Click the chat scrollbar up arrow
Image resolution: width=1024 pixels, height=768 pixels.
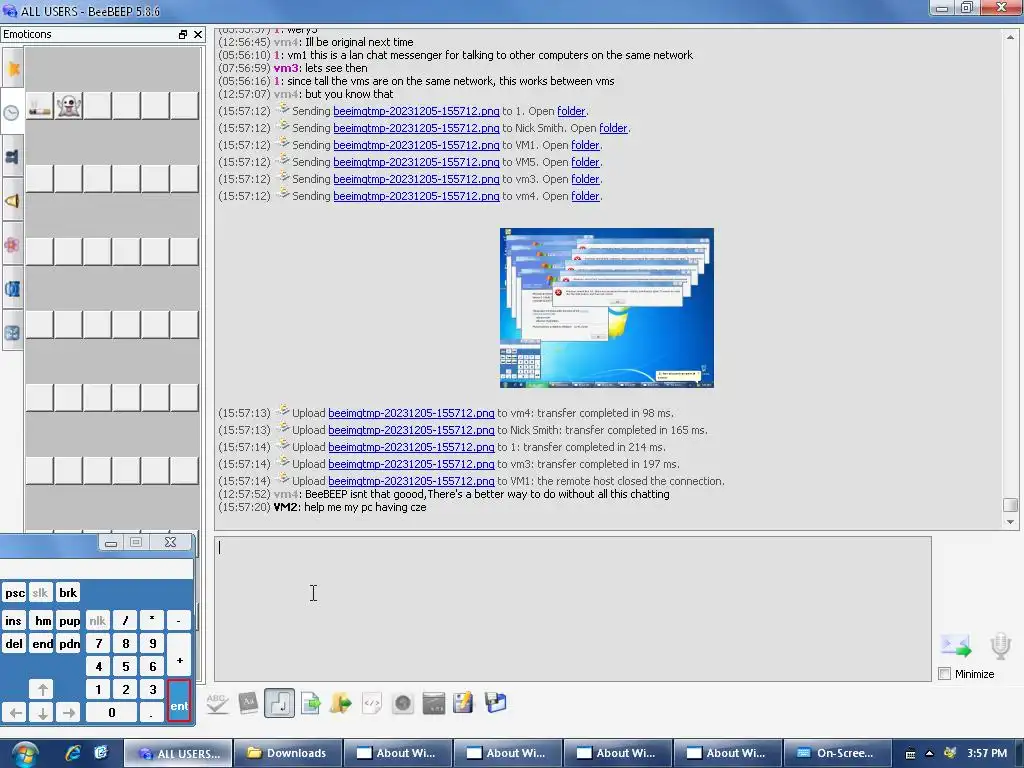click(1010, 37)
